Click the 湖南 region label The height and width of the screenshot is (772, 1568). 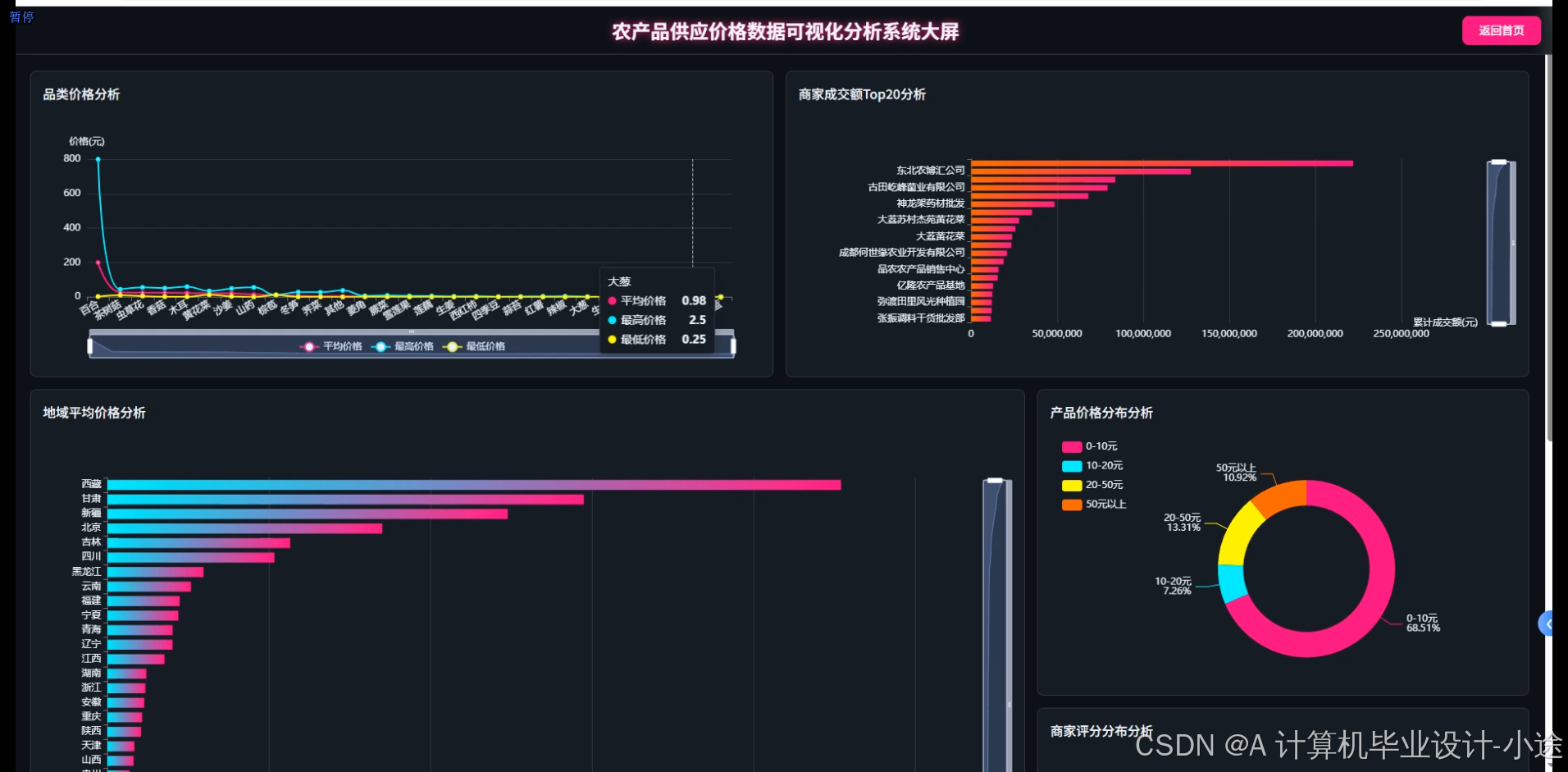(91, 674)
